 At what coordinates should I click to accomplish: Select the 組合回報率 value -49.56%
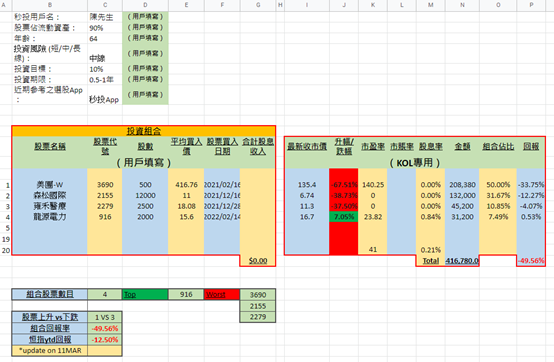pyautogui.click(x=105, y=328)
